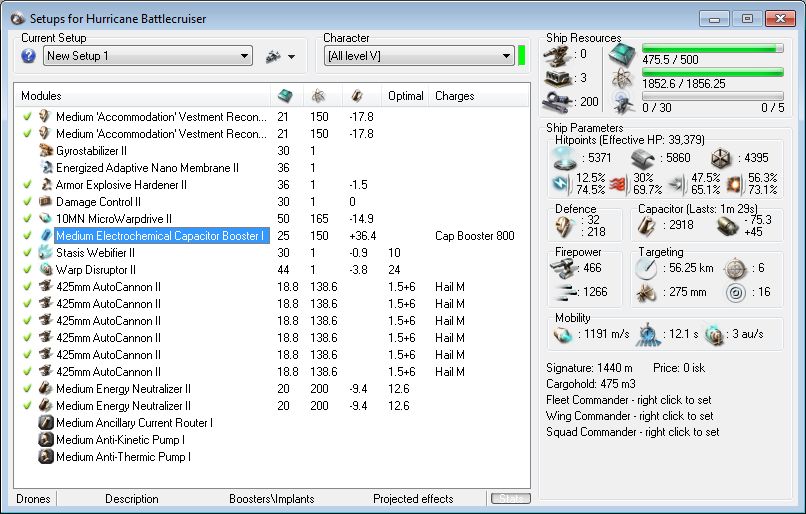Switch to the Drones tab

click(35, 499)
